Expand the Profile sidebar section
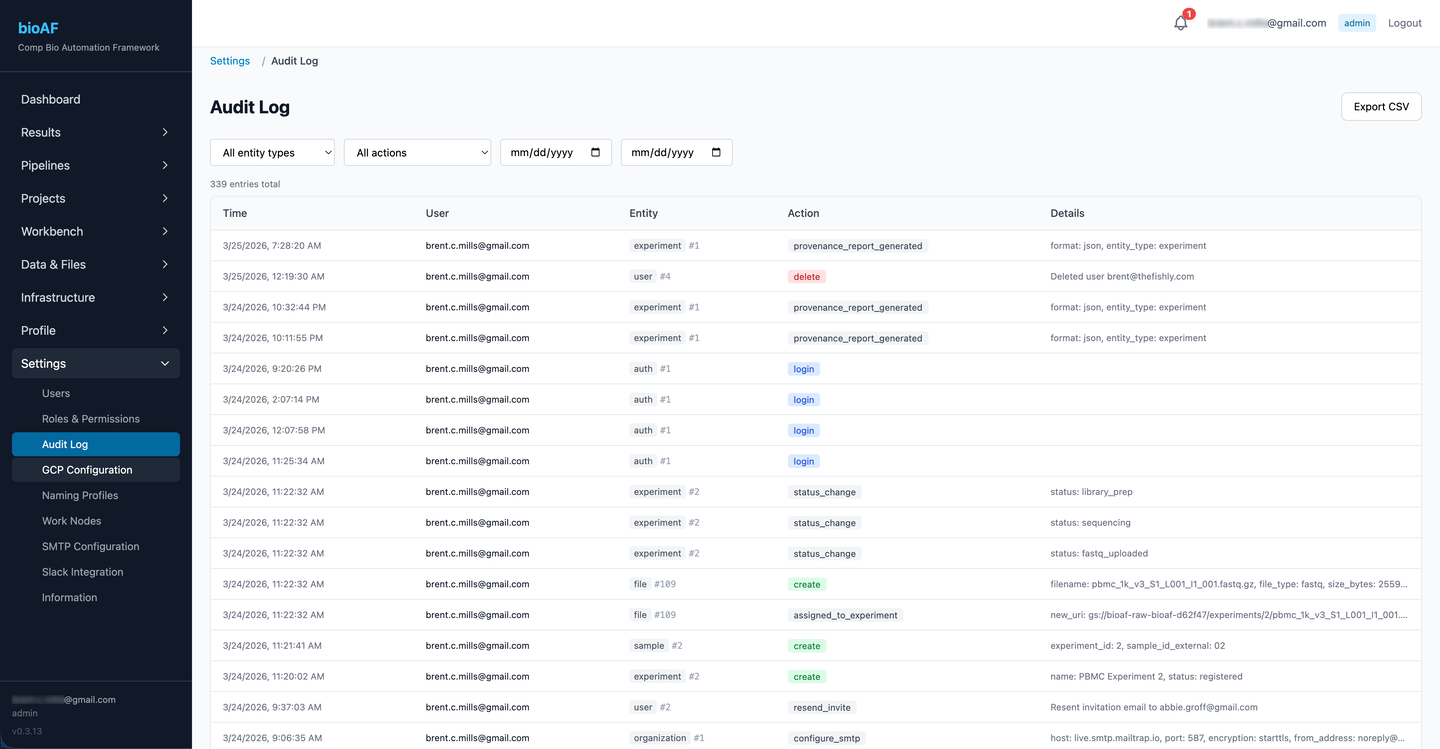 point(96,330)
